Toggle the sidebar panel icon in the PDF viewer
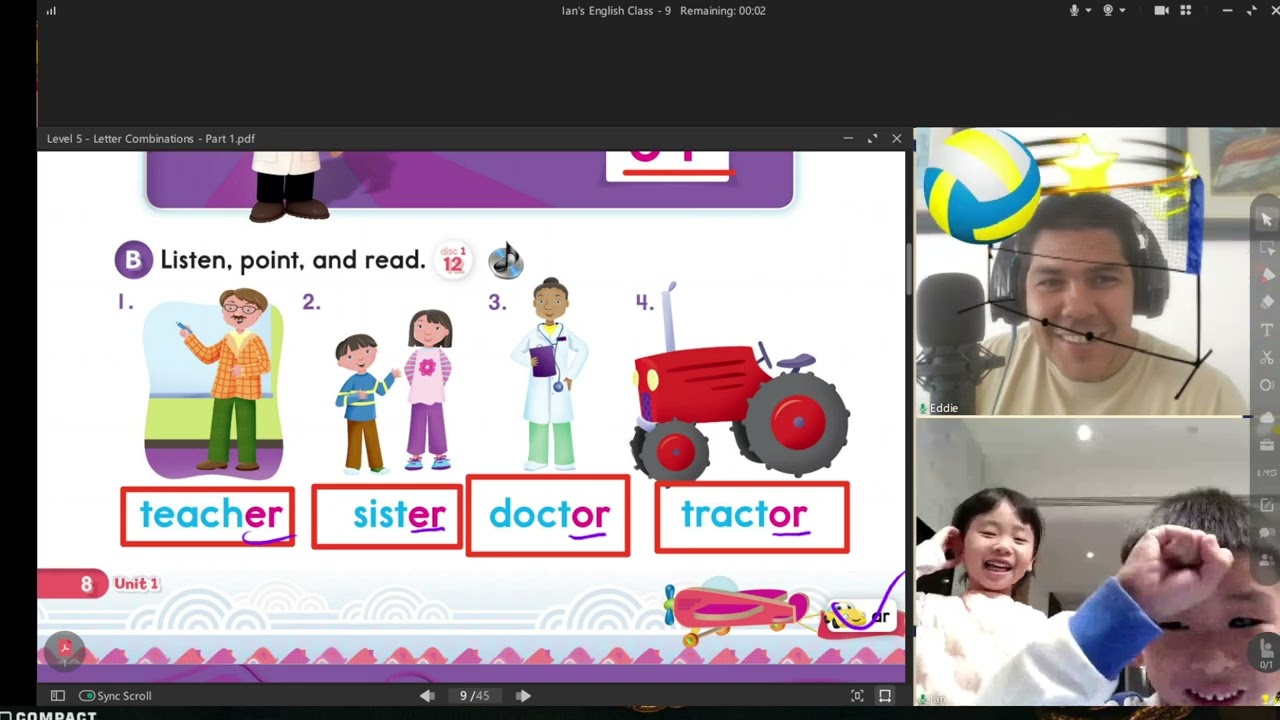The image size is (1280, 720). 58,695
